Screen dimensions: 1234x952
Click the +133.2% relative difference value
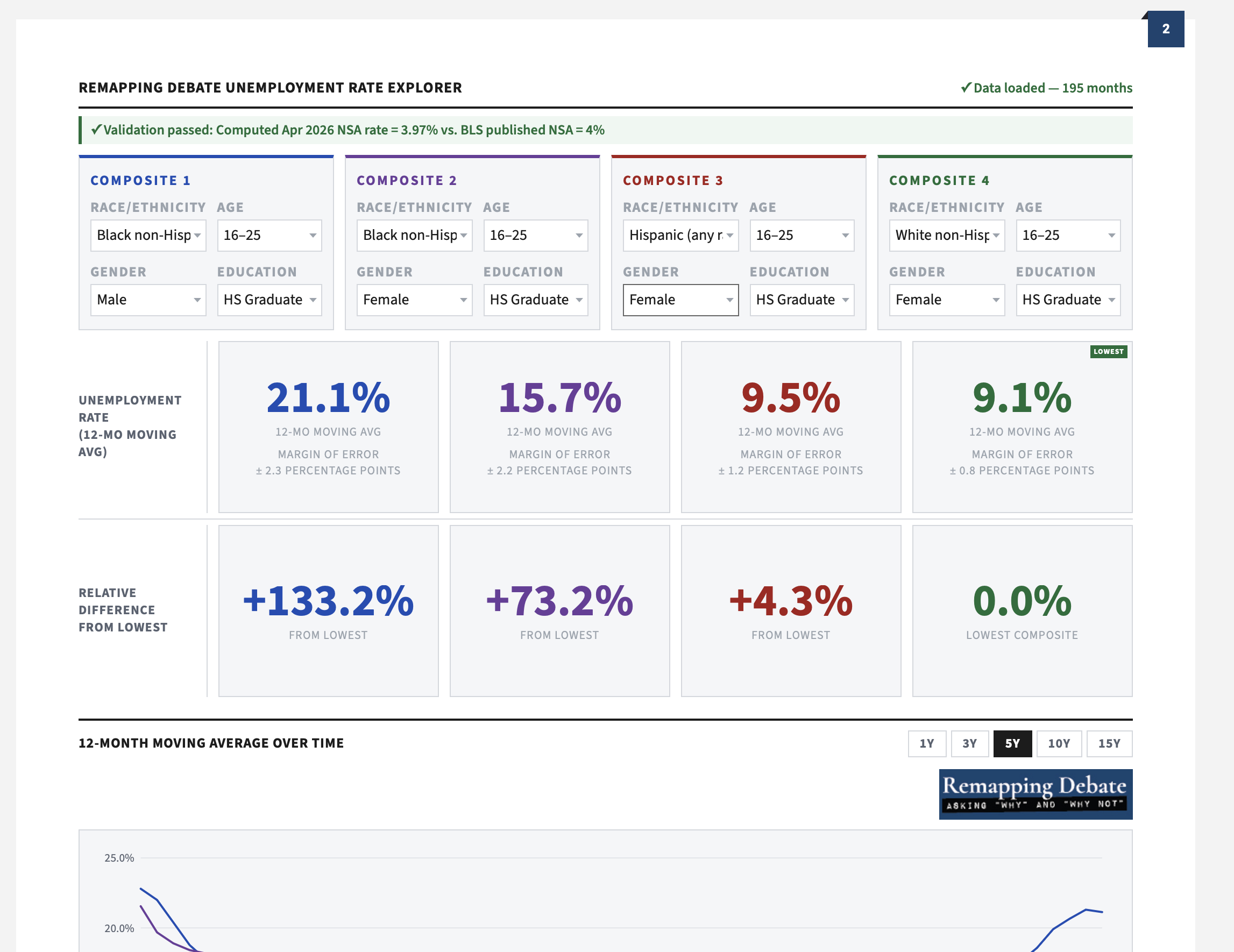click(x=328, y=600)
